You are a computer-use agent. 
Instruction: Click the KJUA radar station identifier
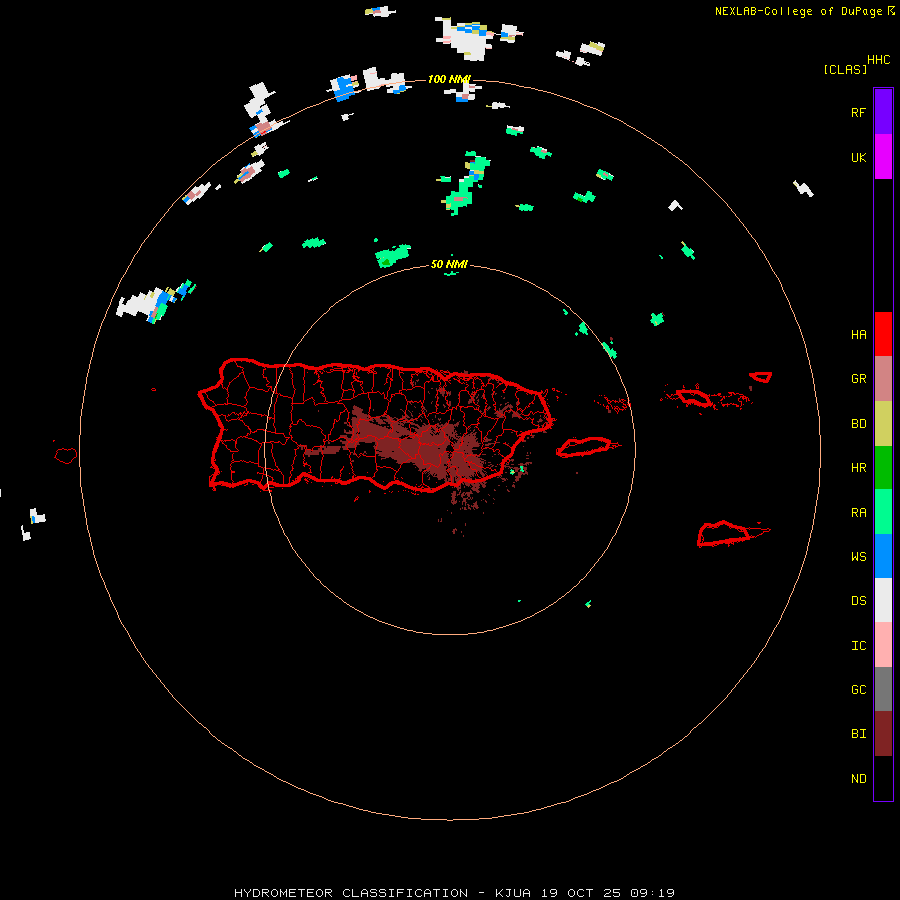pos(513,893)
